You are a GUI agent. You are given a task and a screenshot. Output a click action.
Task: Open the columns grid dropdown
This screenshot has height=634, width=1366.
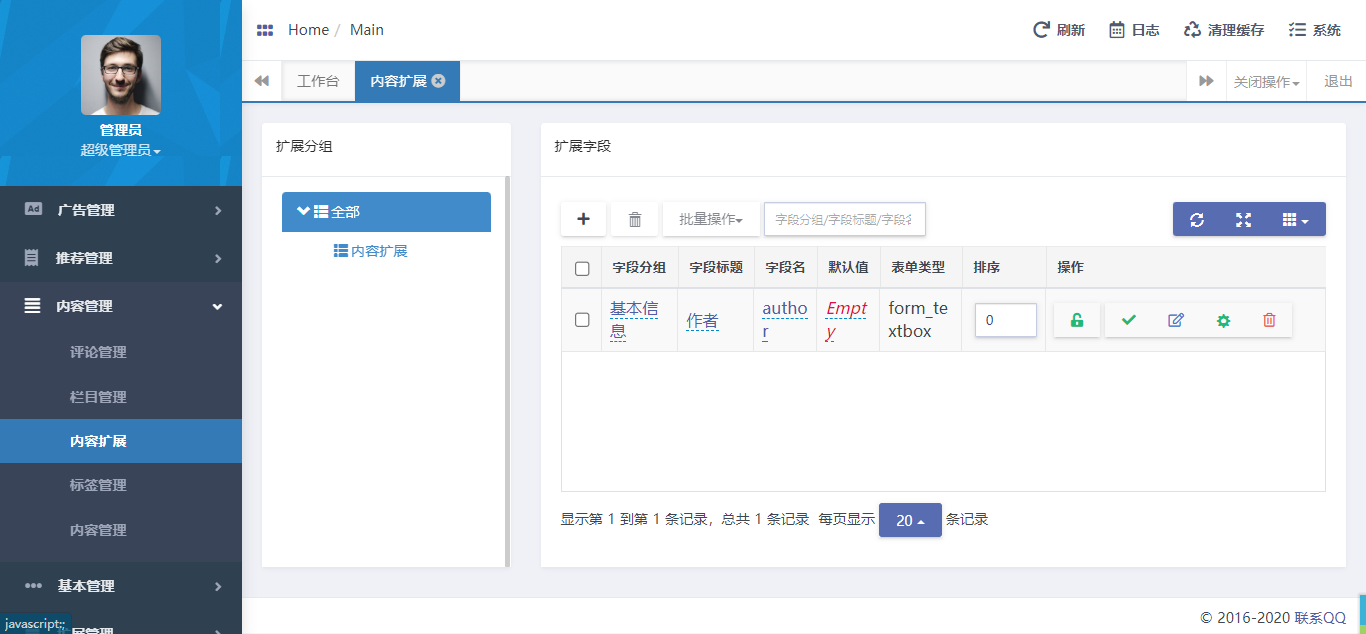coord(1295,219)
